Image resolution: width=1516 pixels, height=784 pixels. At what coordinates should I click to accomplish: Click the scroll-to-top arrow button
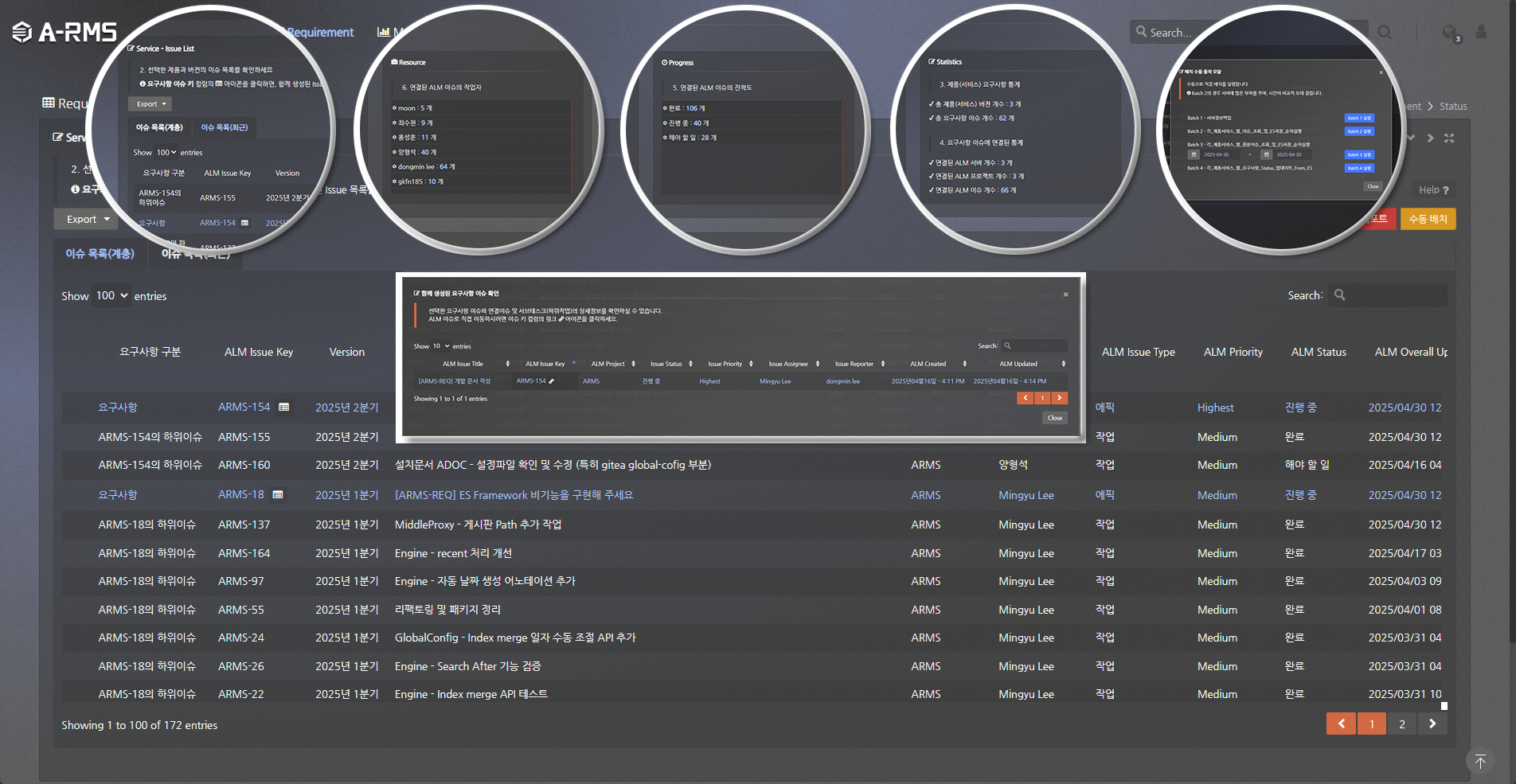point(1479,762)
